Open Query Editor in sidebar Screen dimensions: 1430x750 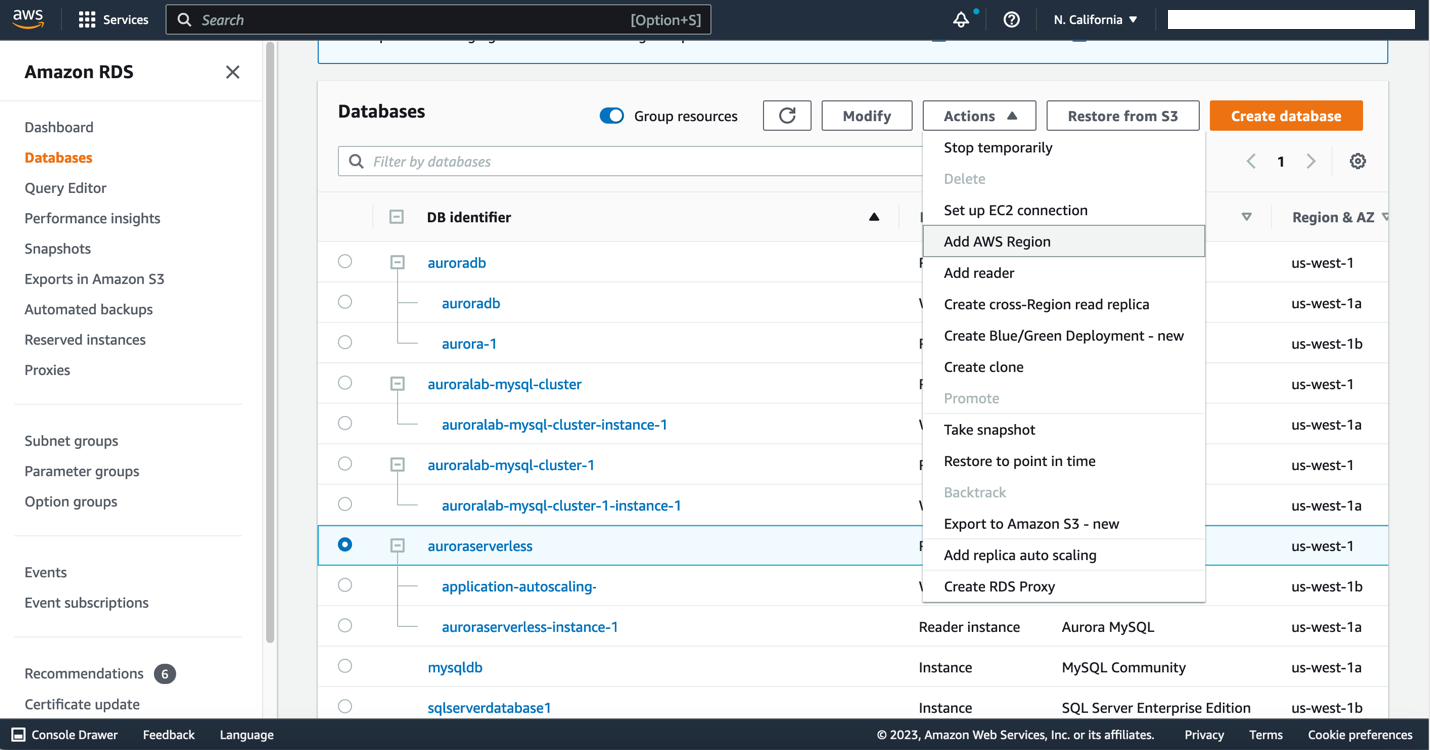coord(65,188)
